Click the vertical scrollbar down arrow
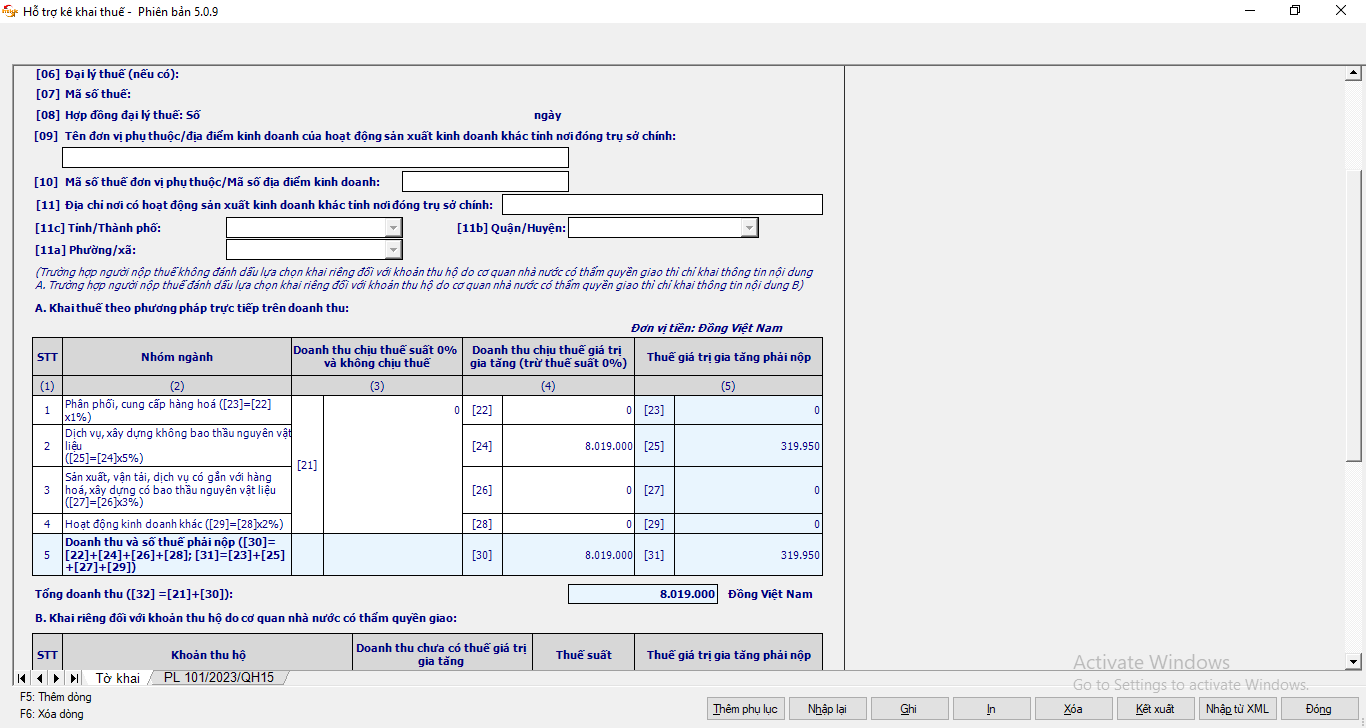Screen dimensions: 1366x728 coord(1355,661)
